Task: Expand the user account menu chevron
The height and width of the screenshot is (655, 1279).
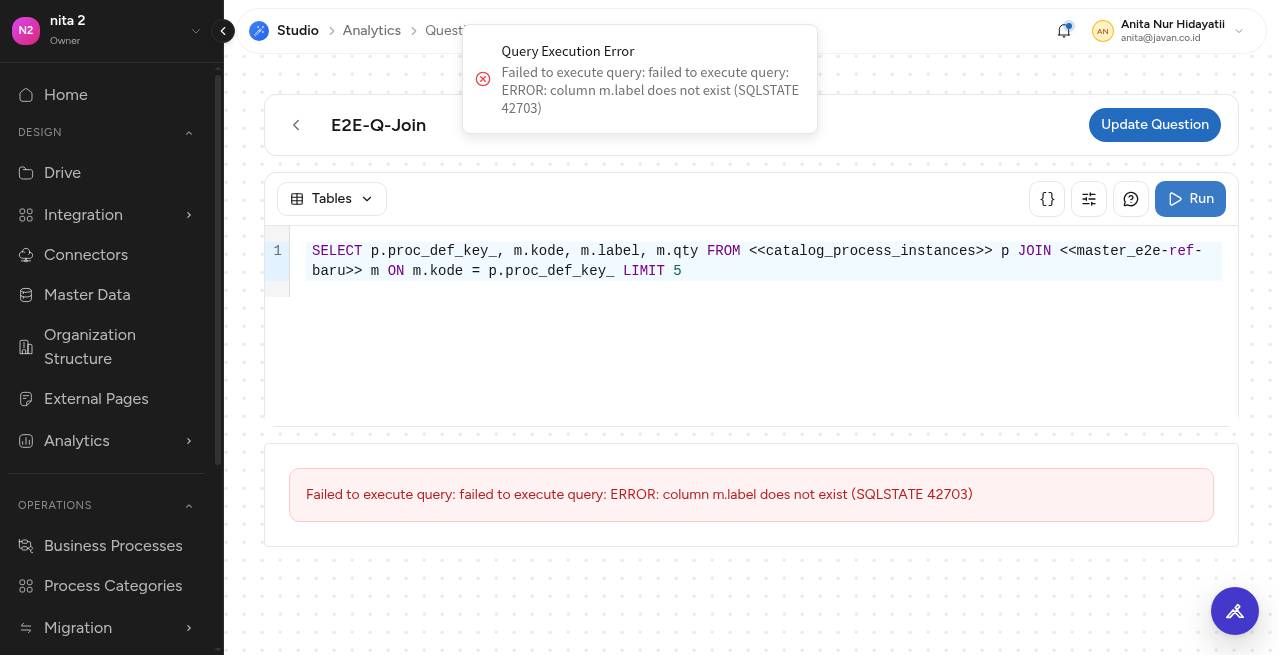Action: [1239, 31]
